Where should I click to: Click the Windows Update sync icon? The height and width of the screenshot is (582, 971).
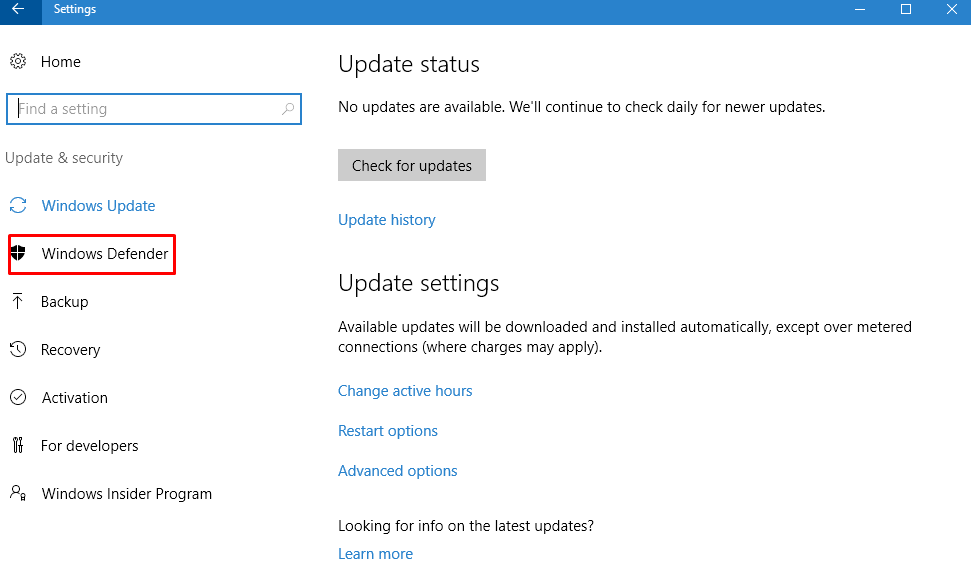click(x=18, y=206)
